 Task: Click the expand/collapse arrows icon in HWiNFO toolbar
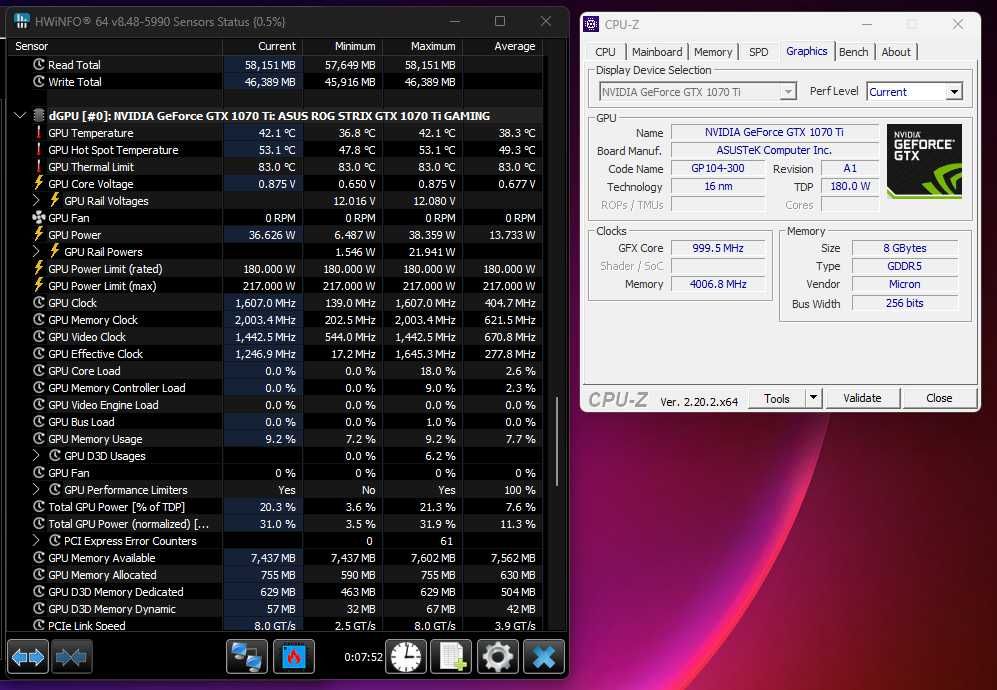(x=28, y=657)
